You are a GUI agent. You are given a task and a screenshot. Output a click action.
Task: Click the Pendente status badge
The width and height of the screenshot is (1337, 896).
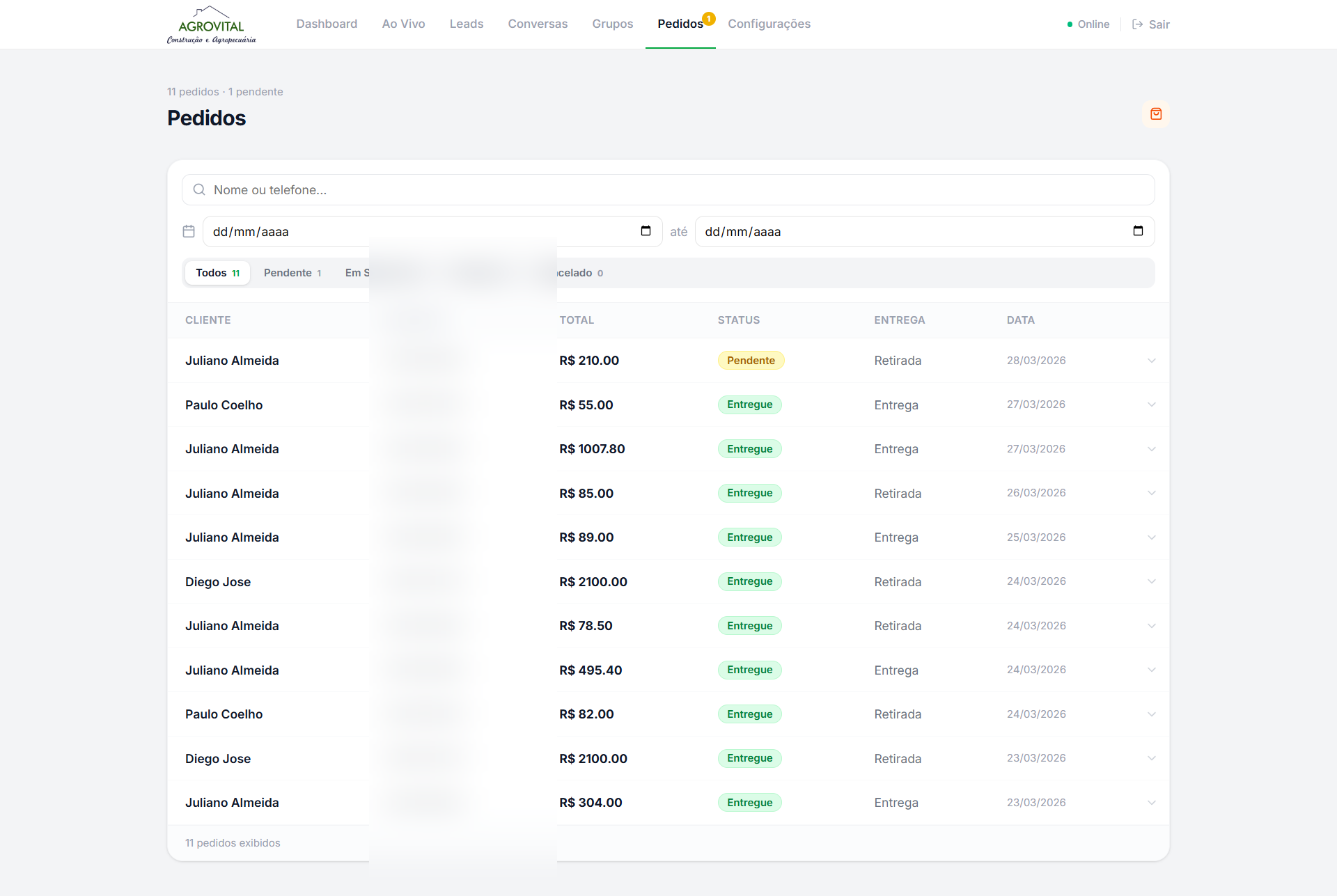pyautogui.click(x=751, y=361)
